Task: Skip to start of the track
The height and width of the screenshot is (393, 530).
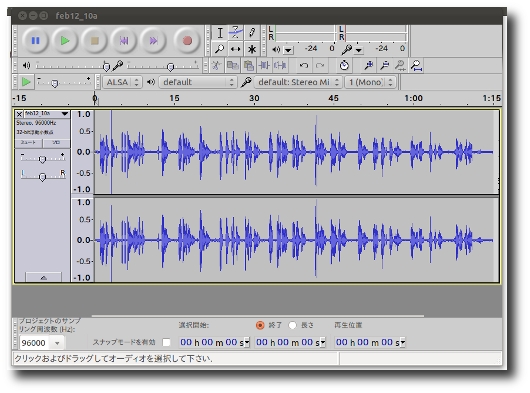Action: click(x=124, y=41)
